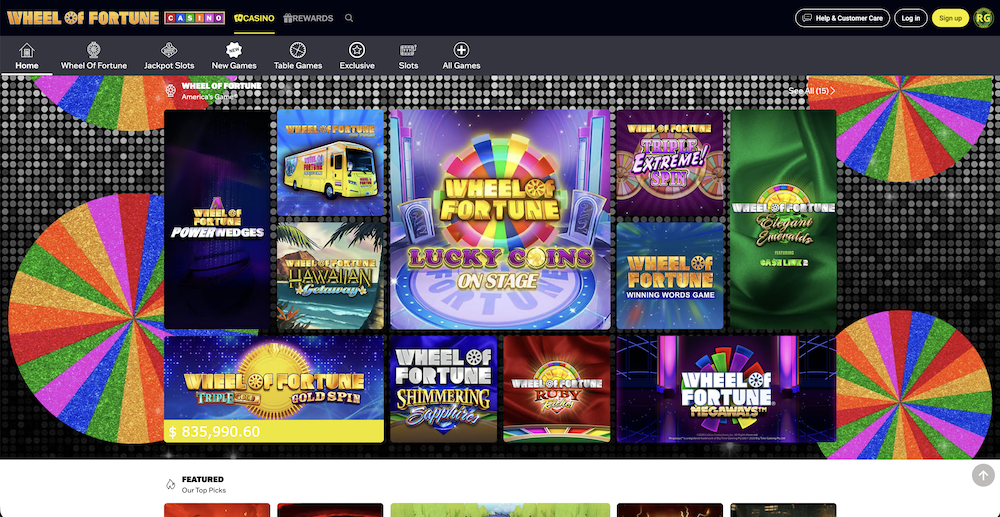Open the Exclusive star icon
Image resolution: width=1000 pixels, height=517 pixels.
pos(357,50)
